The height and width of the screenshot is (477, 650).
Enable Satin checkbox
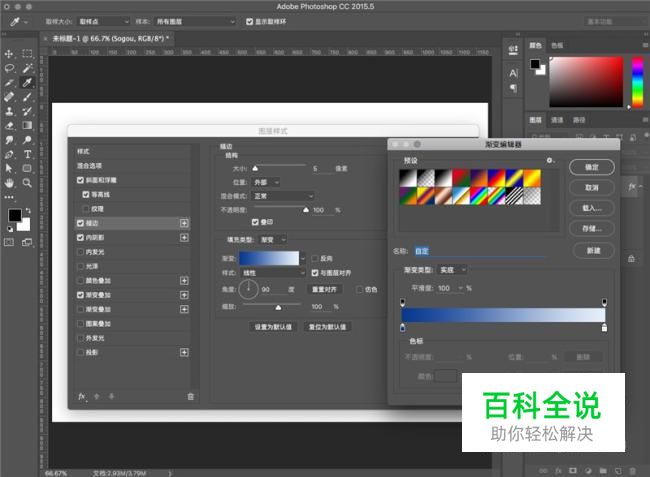(80, 266)
